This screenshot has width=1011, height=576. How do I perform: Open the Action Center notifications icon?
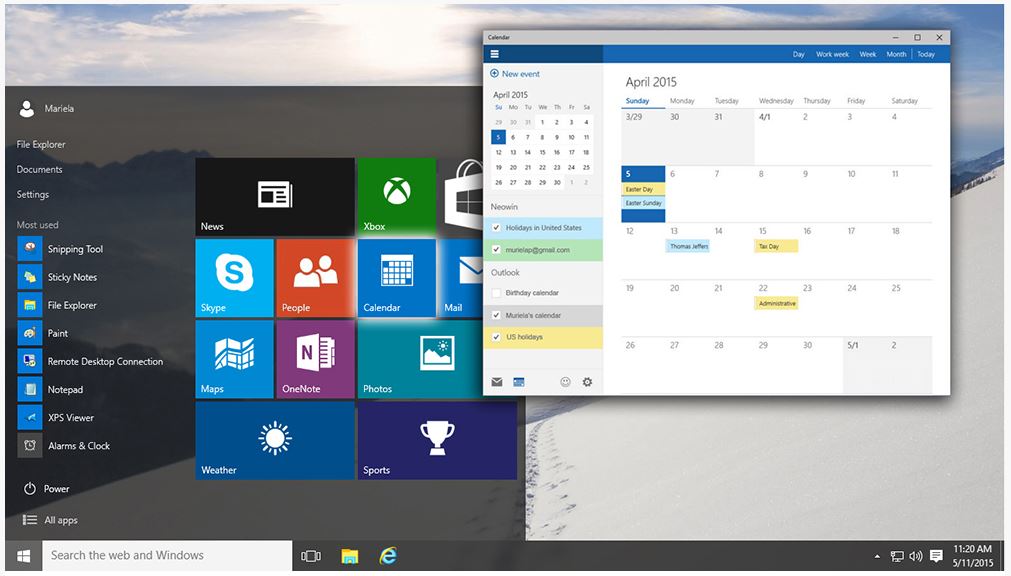(x=936, y=556)
